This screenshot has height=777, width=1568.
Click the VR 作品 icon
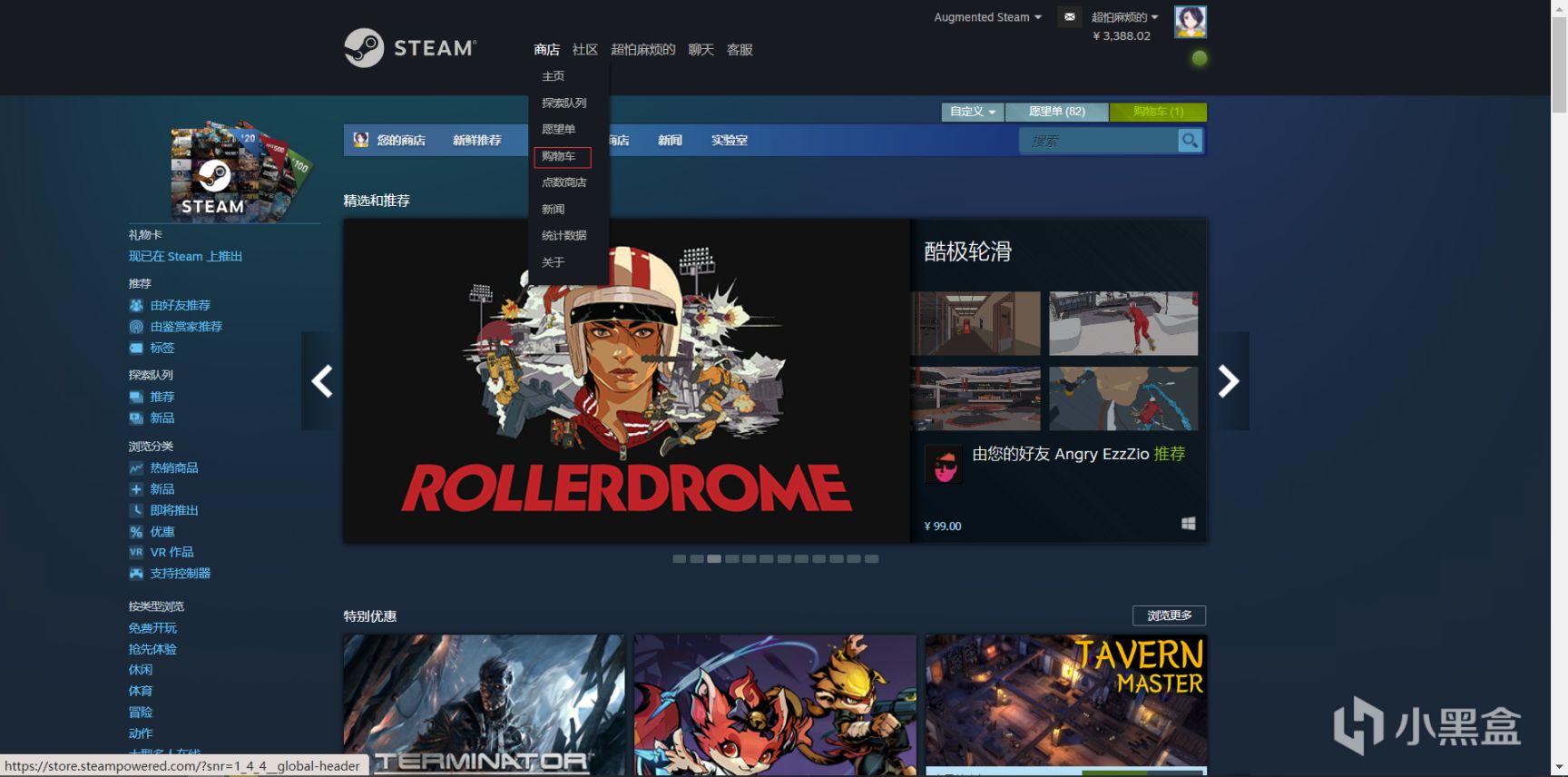click(136, 552)
